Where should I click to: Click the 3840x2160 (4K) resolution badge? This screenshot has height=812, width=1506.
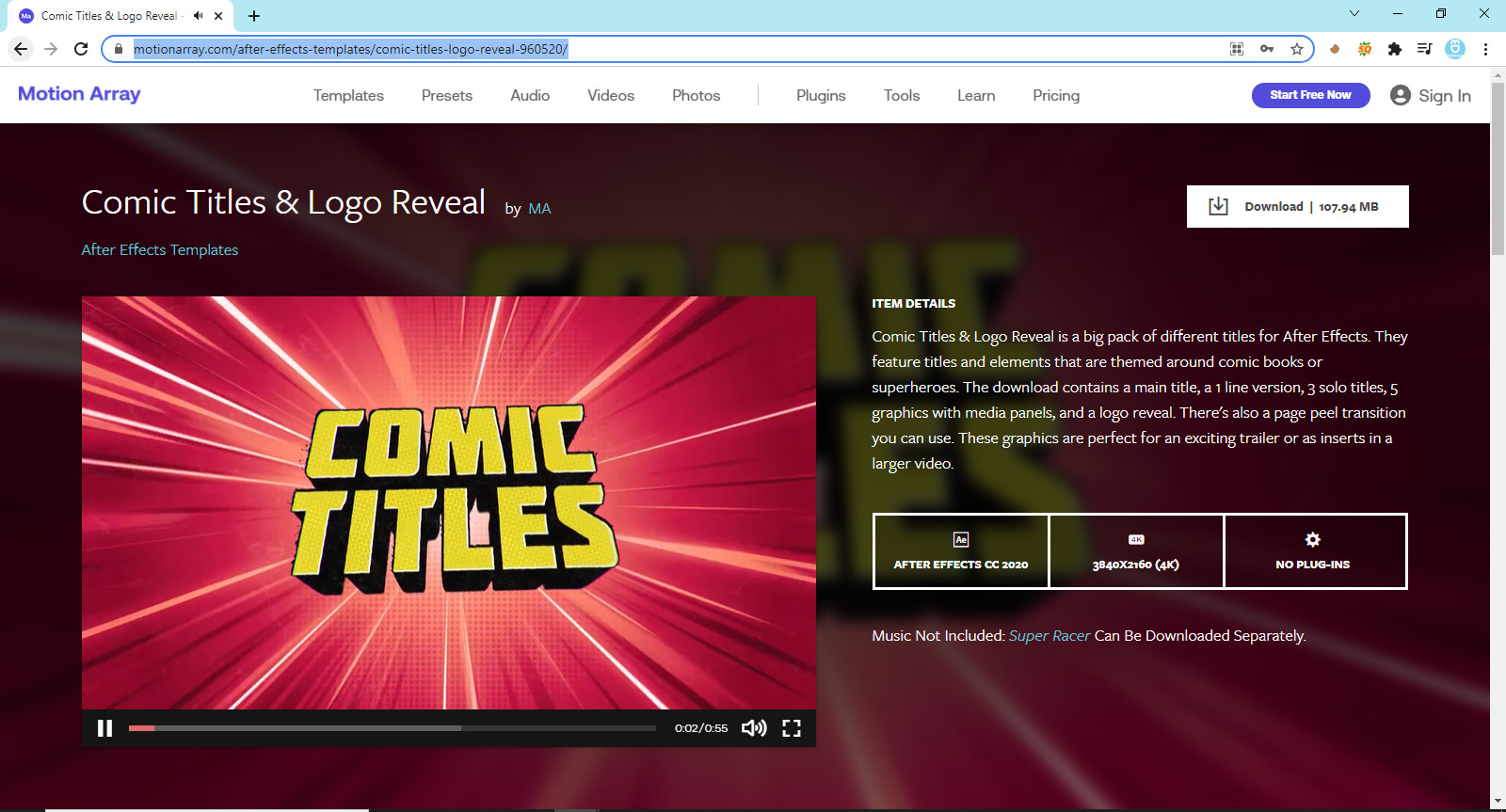pos(1136,551)
